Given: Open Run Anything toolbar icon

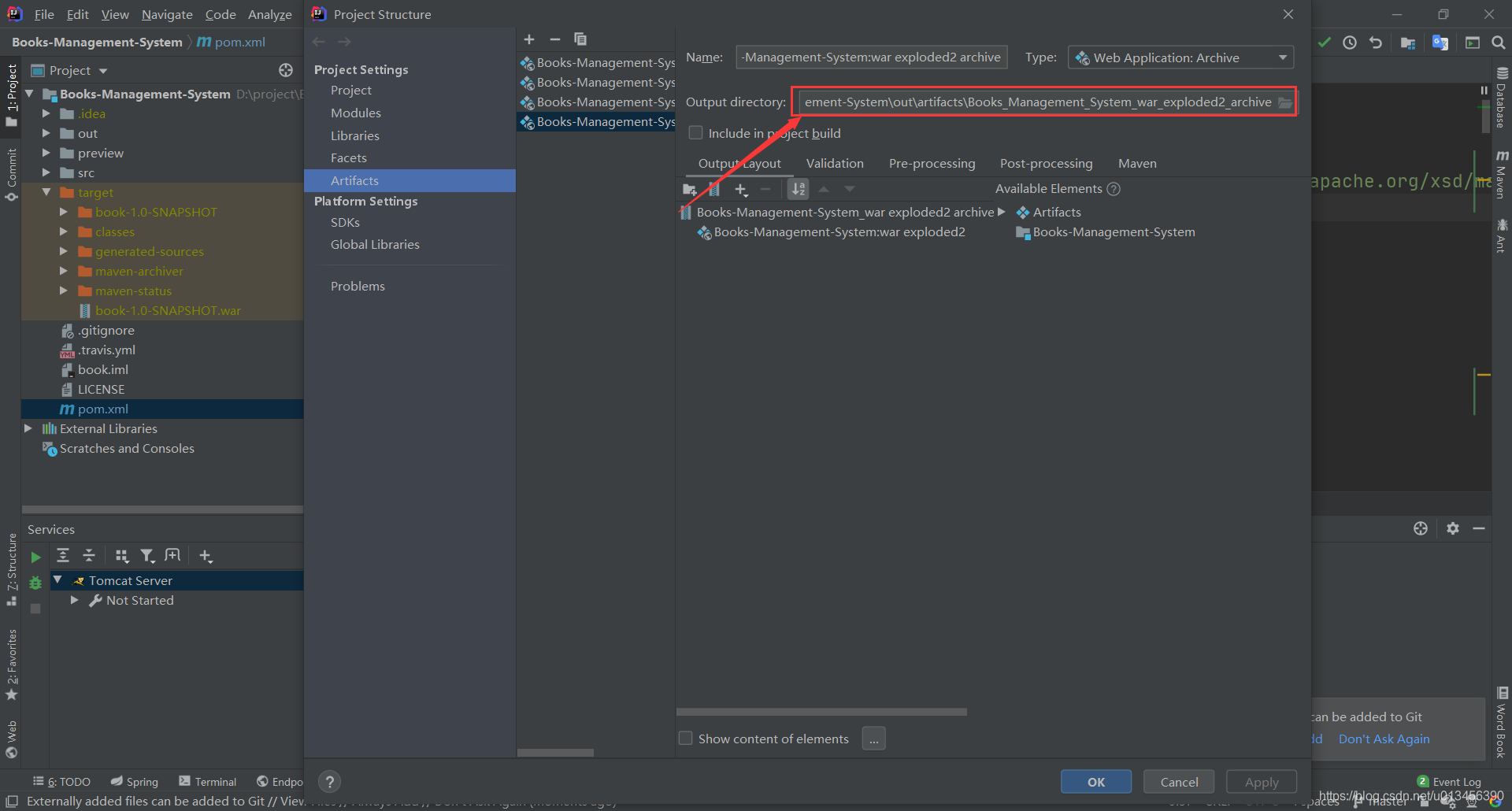Looking at the screenshot, I should point(1473,43).
